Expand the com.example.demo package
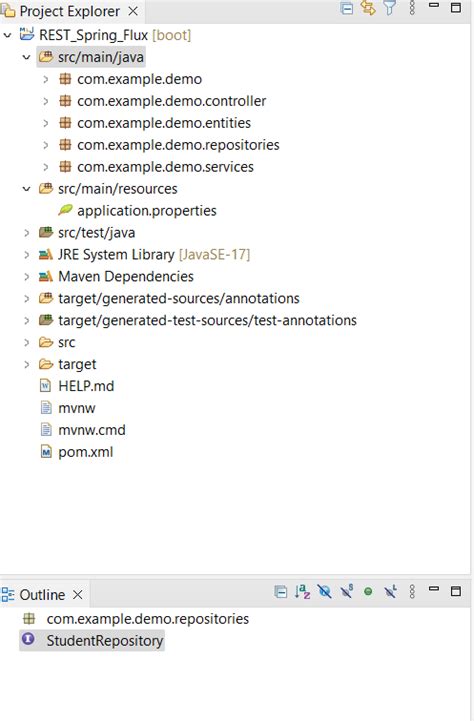The image size is (474, 721). coord(46,79)
